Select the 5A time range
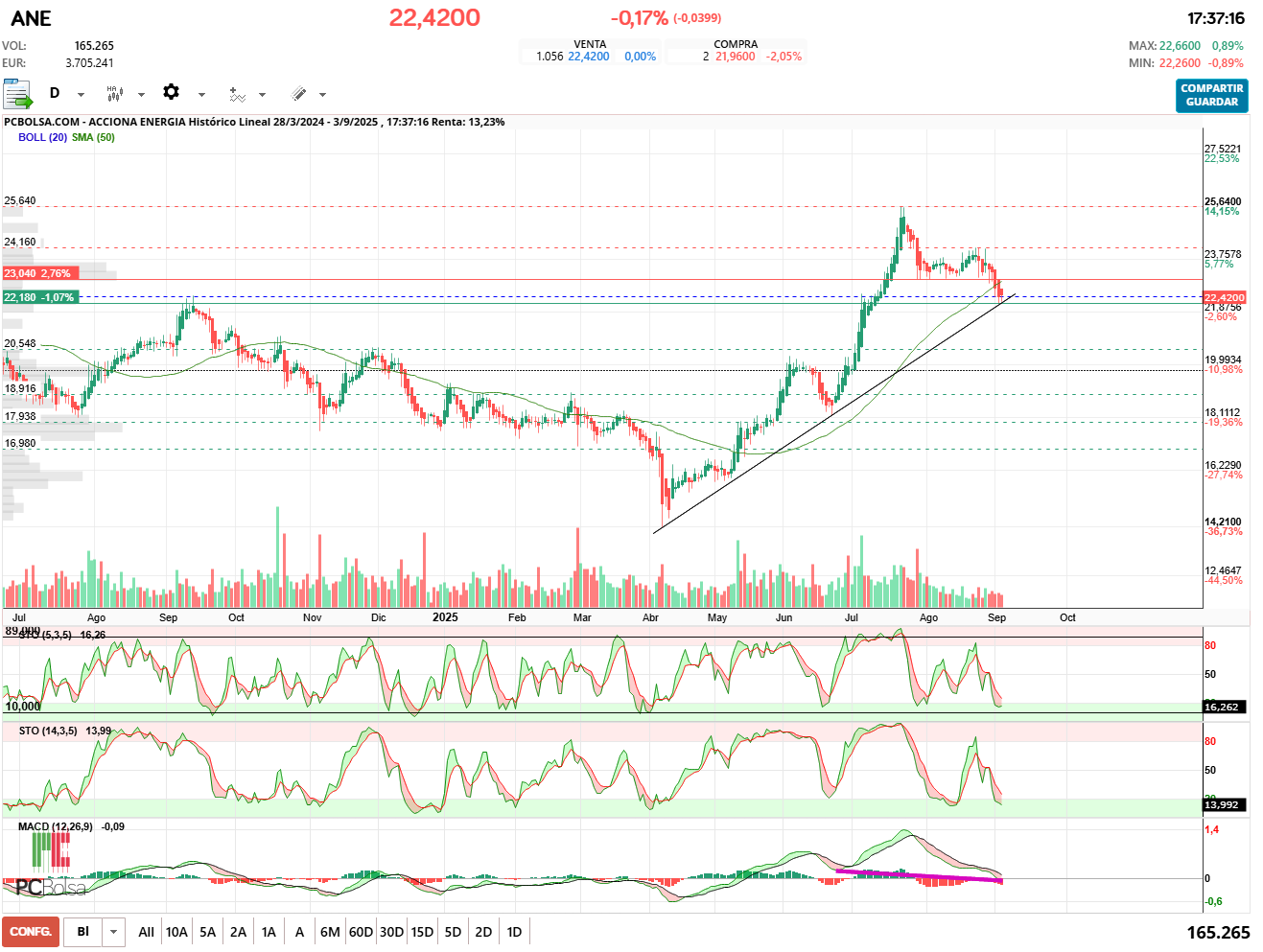 (x=208, y=932)
